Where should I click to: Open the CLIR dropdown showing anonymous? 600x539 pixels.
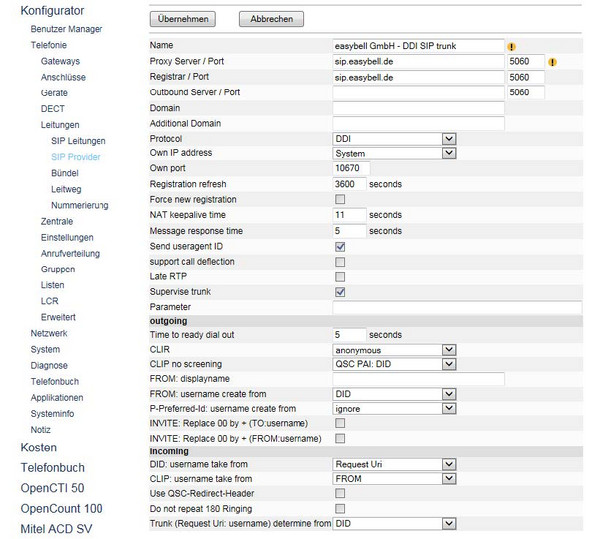tap(394, 350)
